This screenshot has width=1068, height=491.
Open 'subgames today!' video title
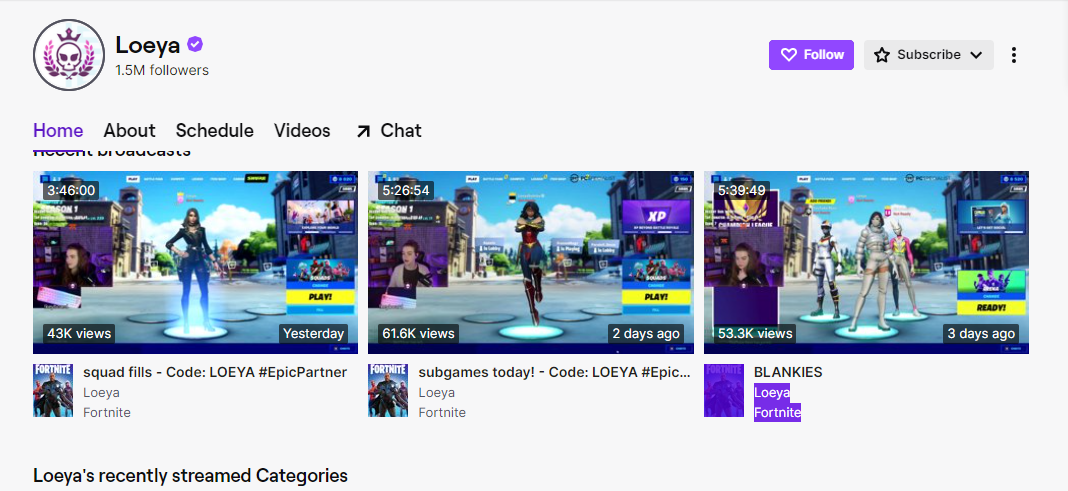pos(555,373)
